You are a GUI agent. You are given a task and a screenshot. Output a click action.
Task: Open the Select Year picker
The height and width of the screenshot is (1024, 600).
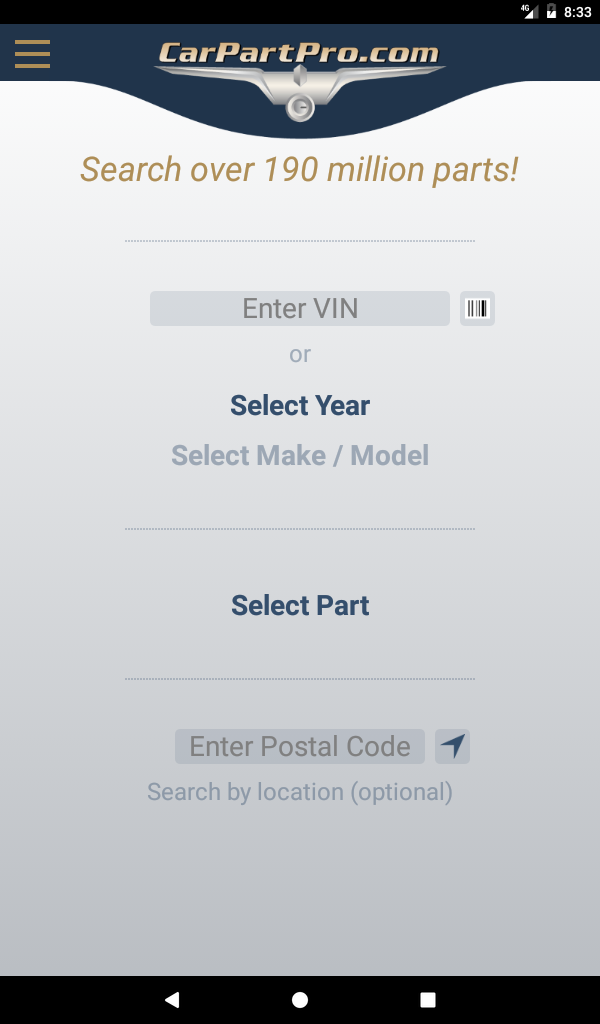point(300,405)
